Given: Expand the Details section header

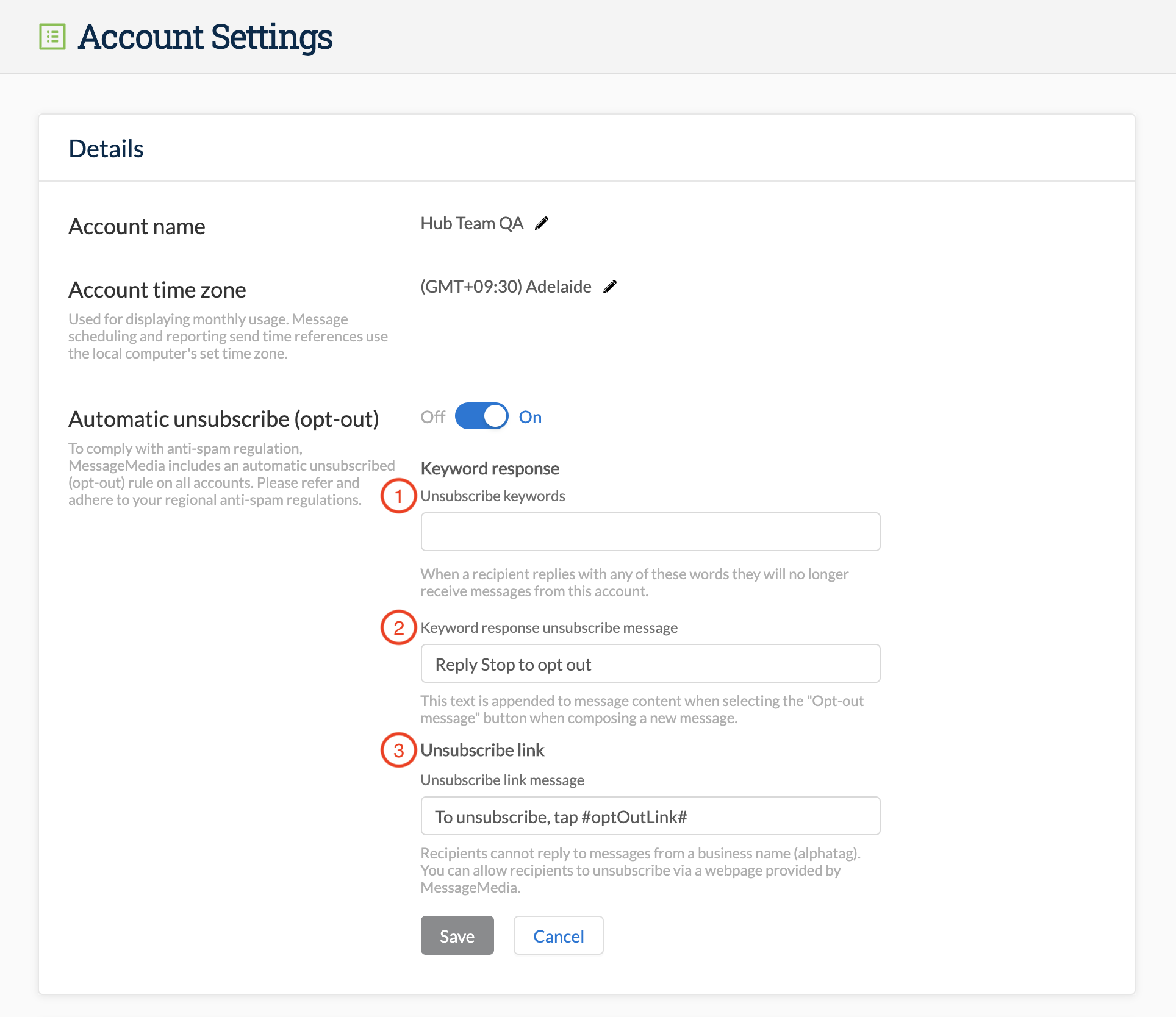Looking at the screenshot, I should 106,148.
